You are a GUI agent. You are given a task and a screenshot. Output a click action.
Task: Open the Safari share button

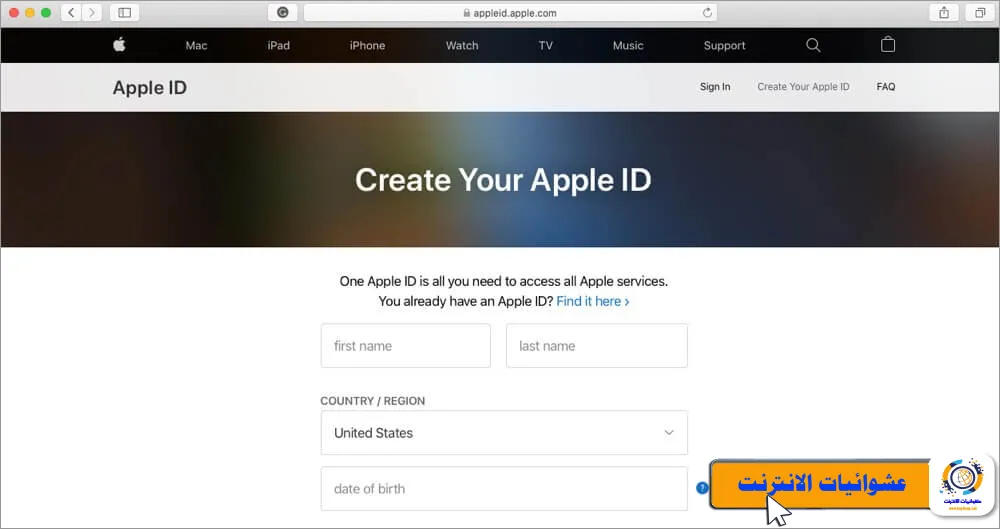(944, 12)
